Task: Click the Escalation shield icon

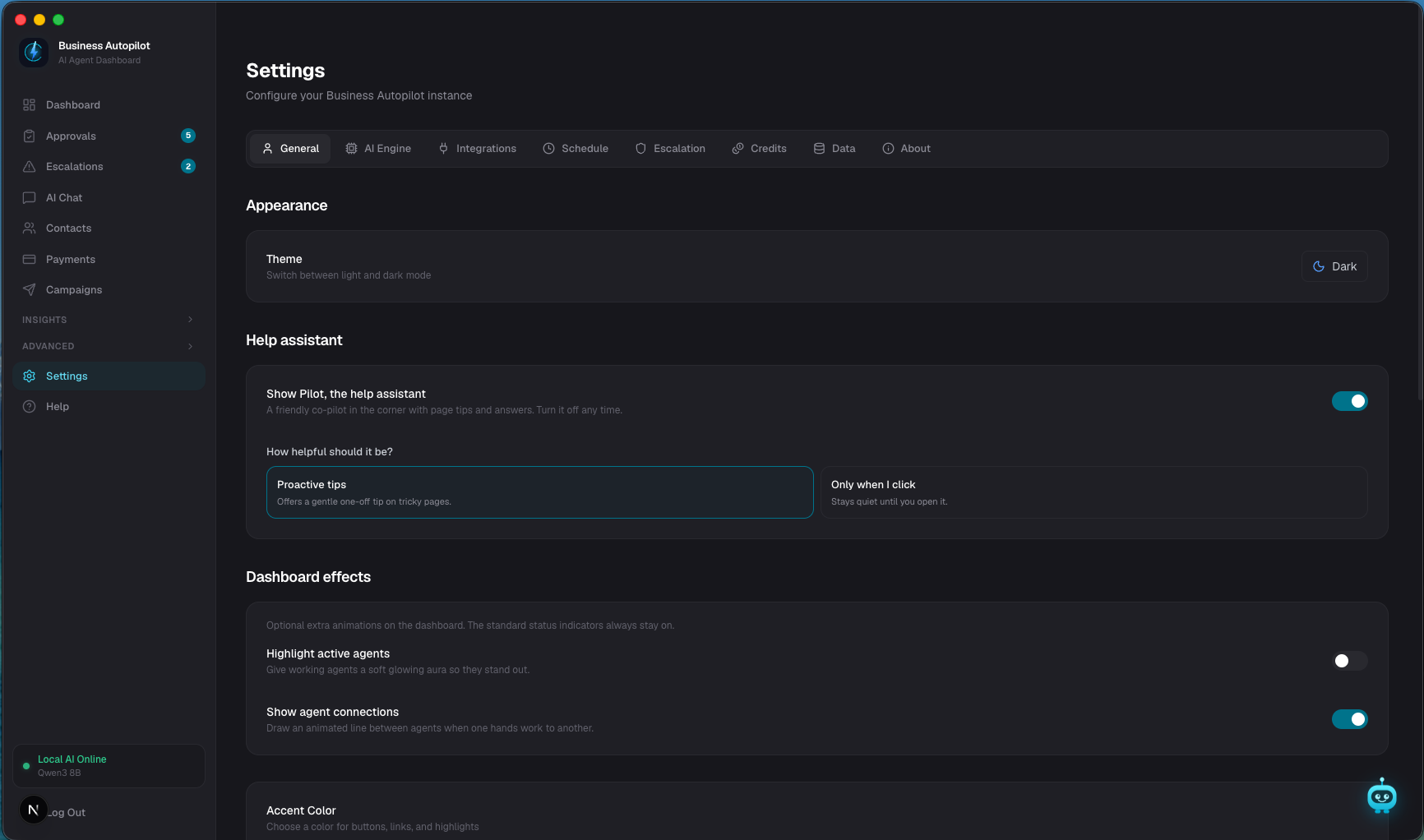Action: coord(640,149)
